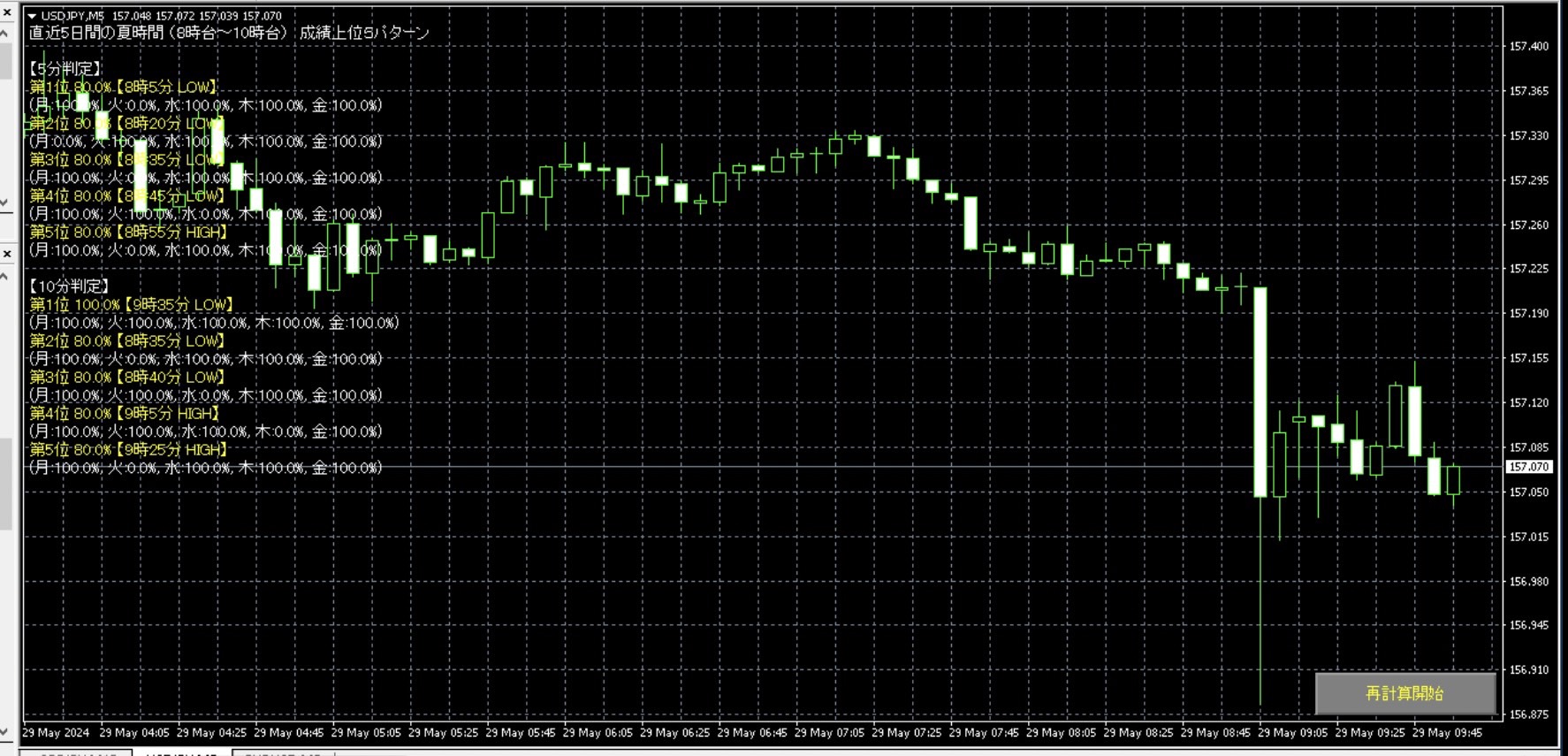
Task: Click price scale label 157.015
Action: click(1529, 537)
